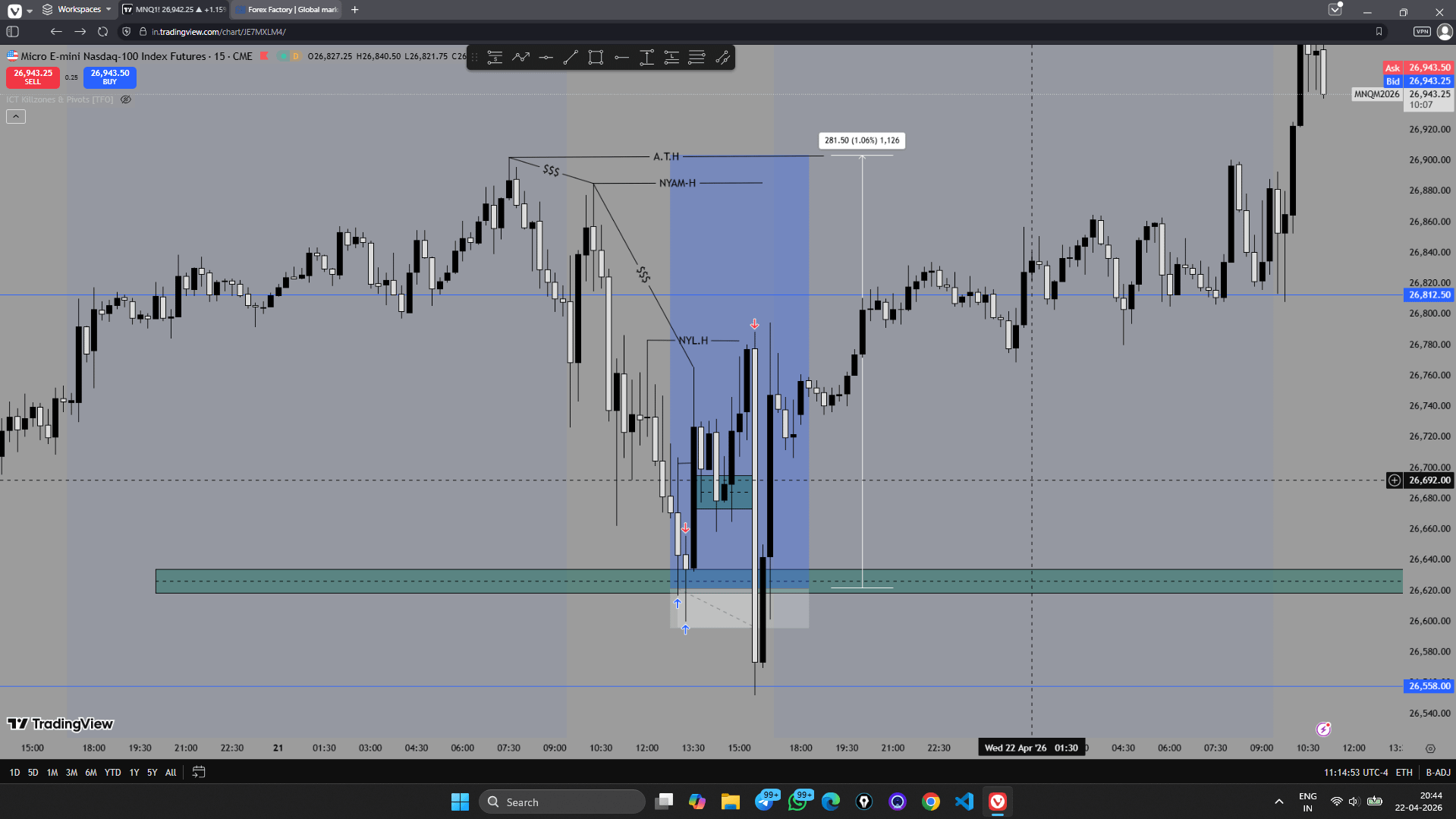Open the Go to date calendar icon

point(199,772)
